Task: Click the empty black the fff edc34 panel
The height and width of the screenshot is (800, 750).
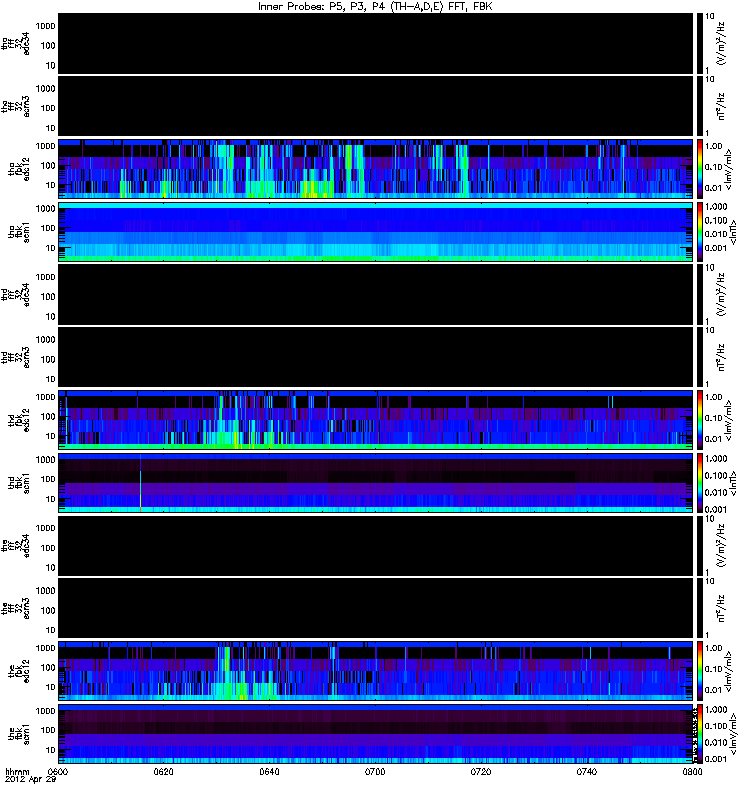Action: 375,545
